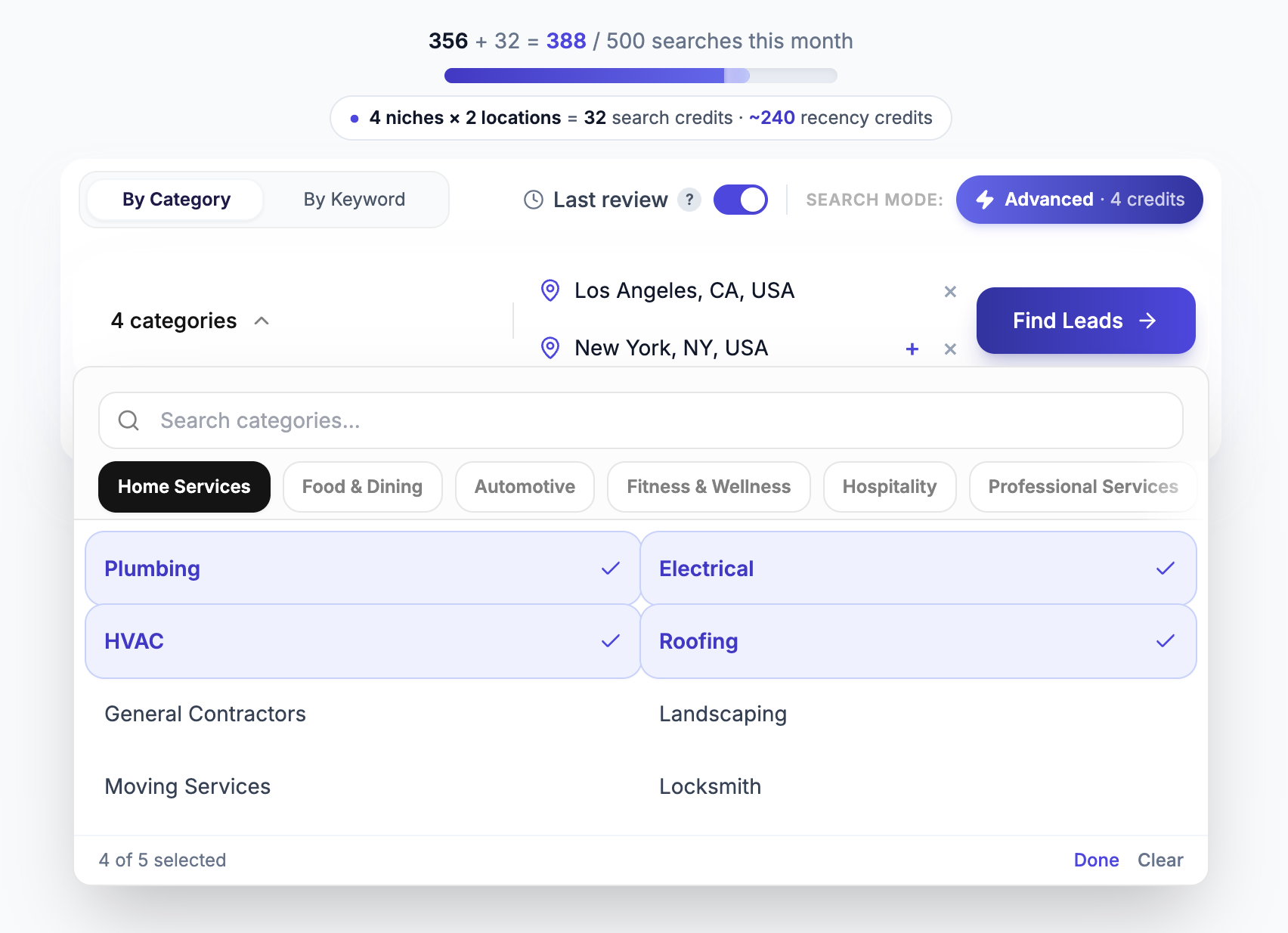Clear all selected categories
Screen dimensions: 1288x933
click(x=1160, y=860)
